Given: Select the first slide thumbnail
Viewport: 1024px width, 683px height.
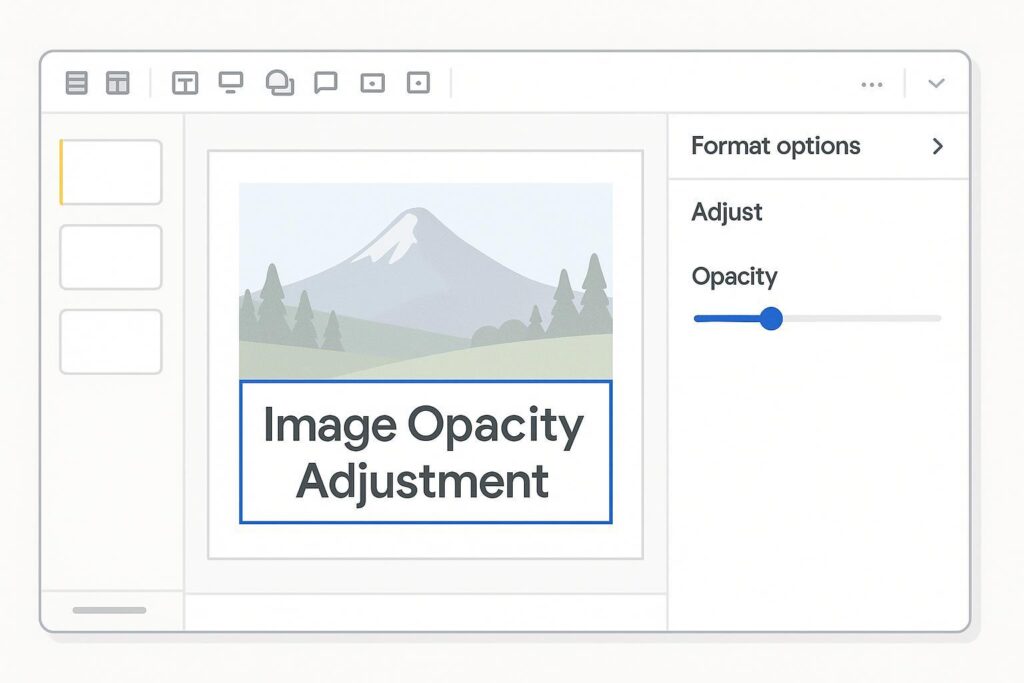Looking at the screenshot, I should [112, 172].
